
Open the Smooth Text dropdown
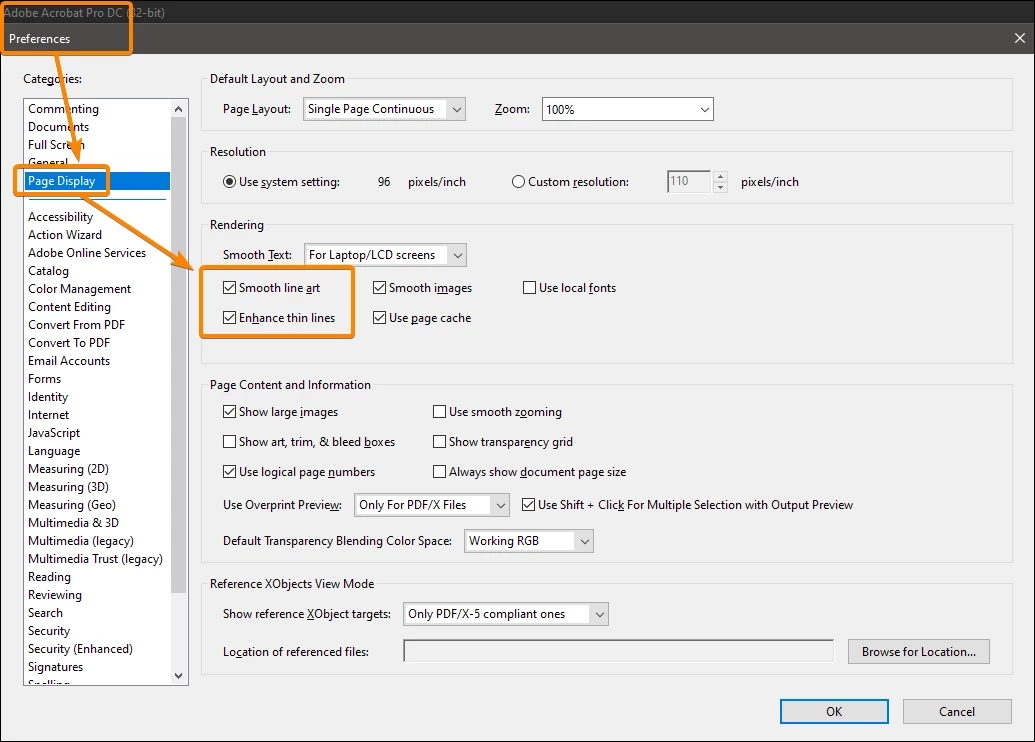click(385, 255)
